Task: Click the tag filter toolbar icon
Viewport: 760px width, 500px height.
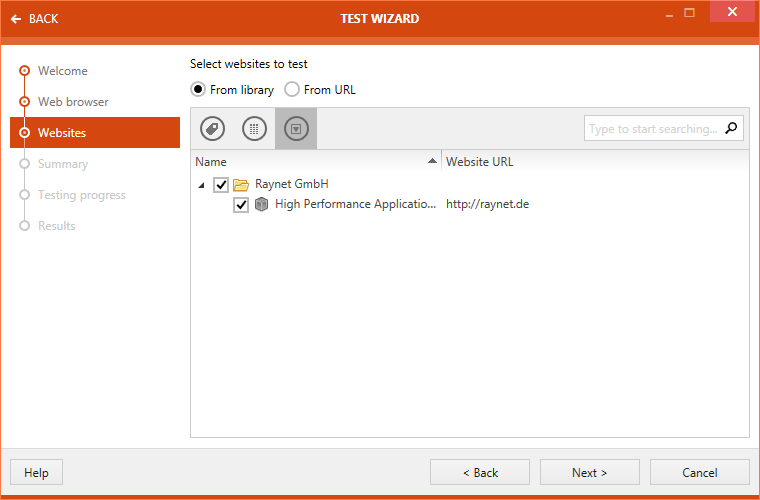Action: coord(212,129)
